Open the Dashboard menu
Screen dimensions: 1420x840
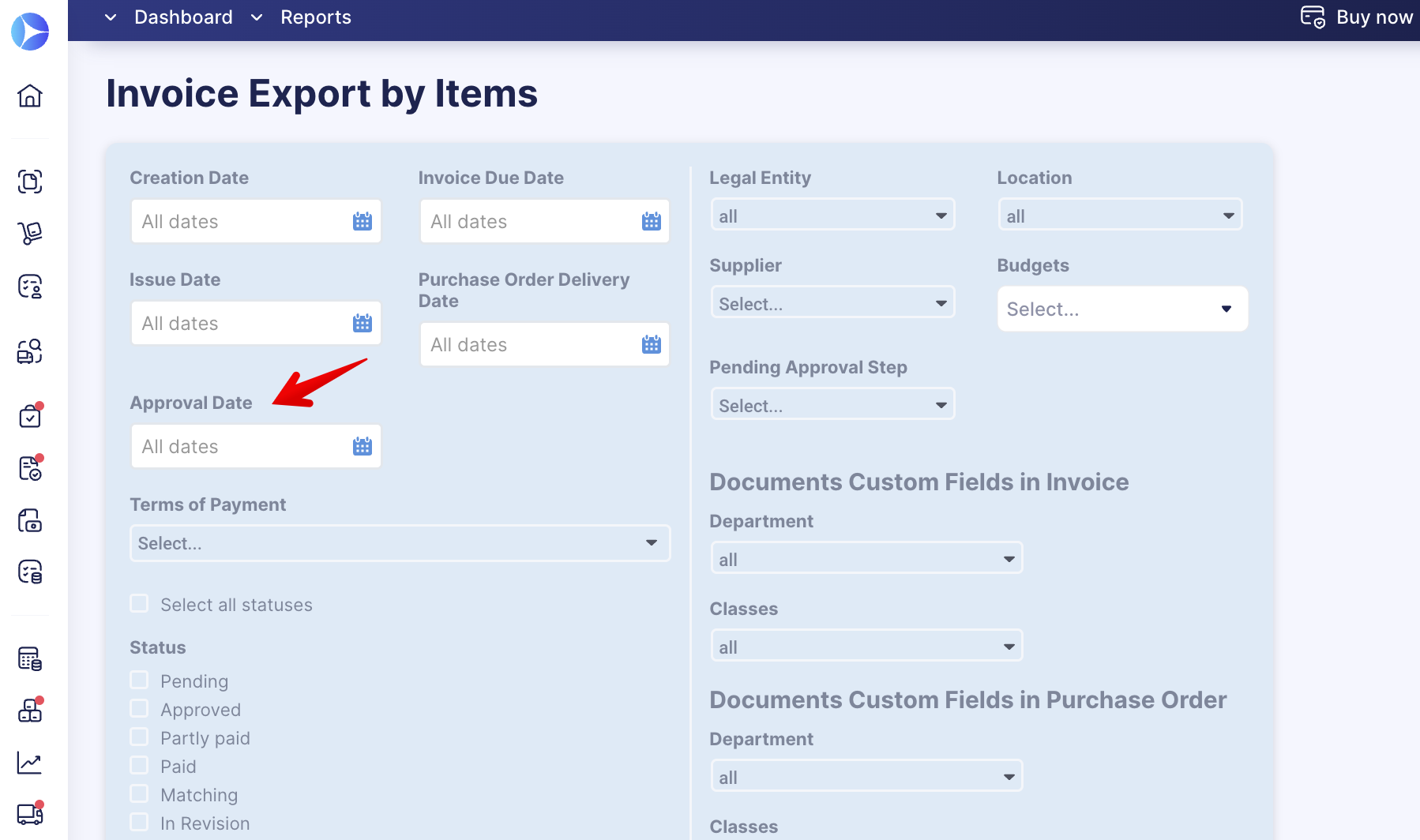click(183, 17)
